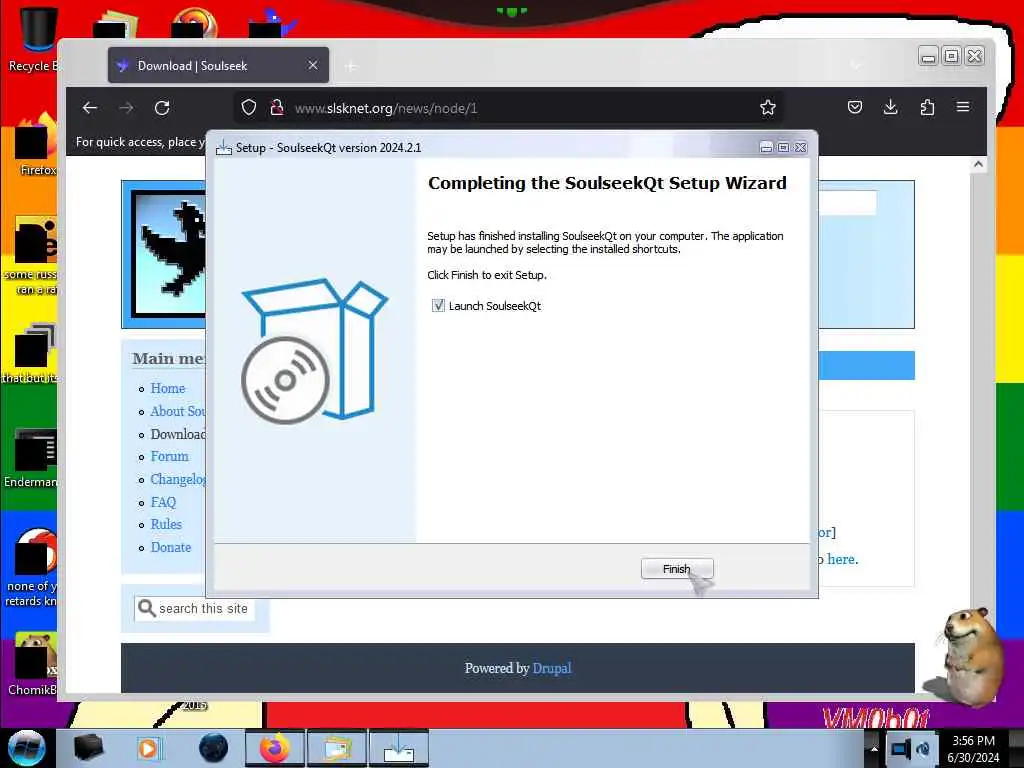
Task: Click Finish to exit the setup wizard
Action: pos(677,569)
